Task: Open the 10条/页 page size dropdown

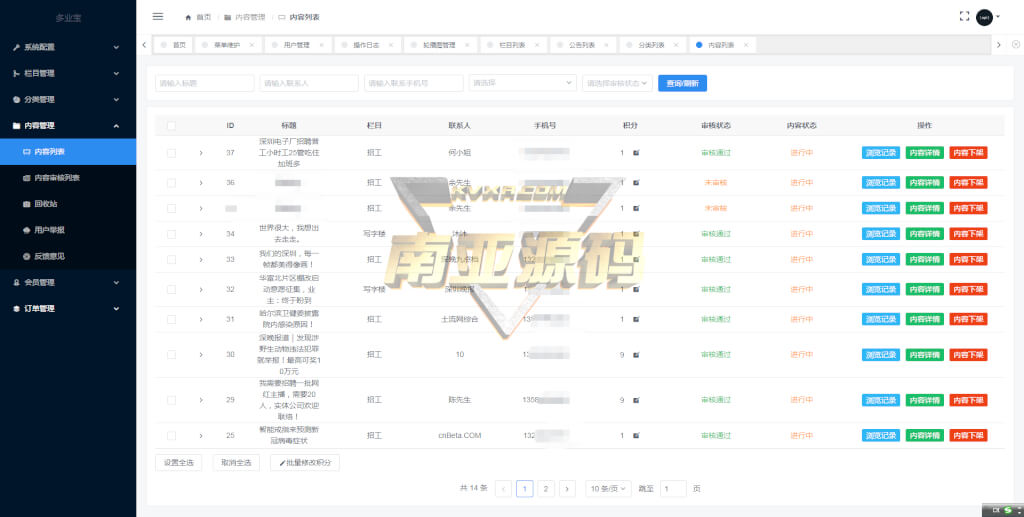Action: point(608,489)
